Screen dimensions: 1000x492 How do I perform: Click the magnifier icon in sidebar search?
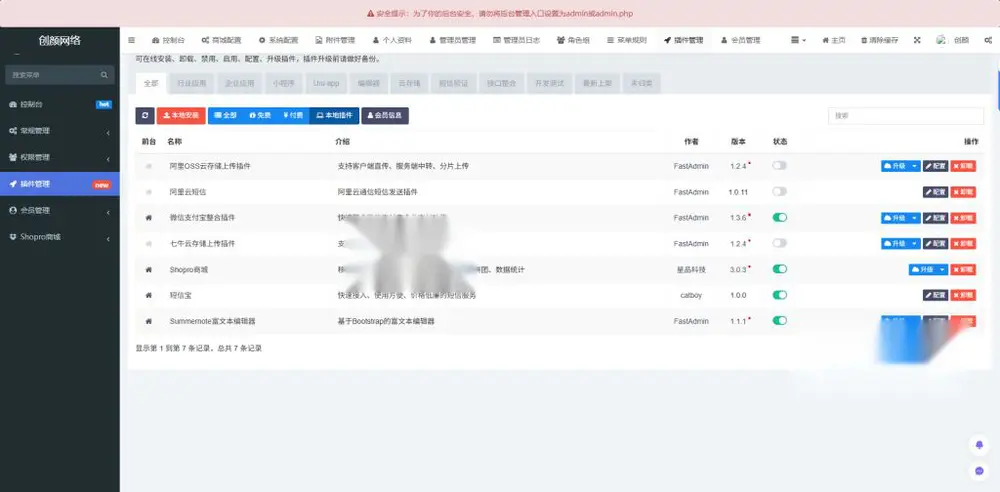(104, 75)
